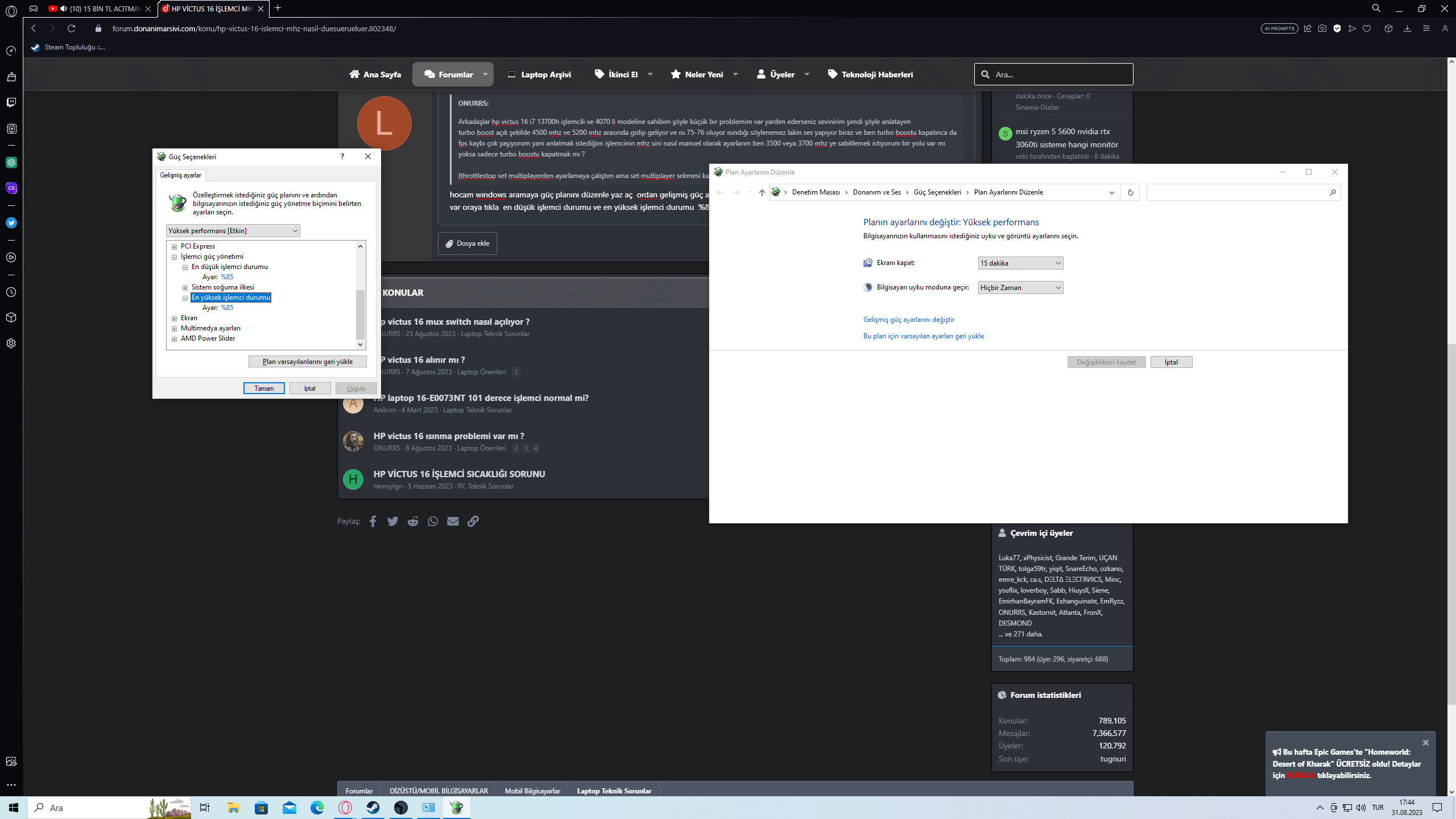Expand the AMD Power Slider node
Viewport: 1456px width, 819px height.
pyautogui.click(x=175, y=339)
